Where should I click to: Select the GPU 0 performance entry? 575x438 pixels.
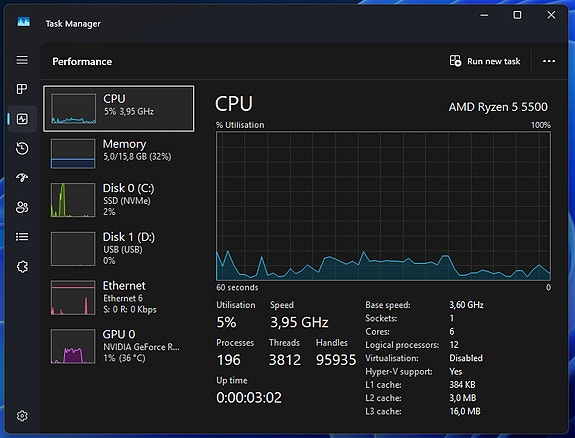(x=118, y=346)
